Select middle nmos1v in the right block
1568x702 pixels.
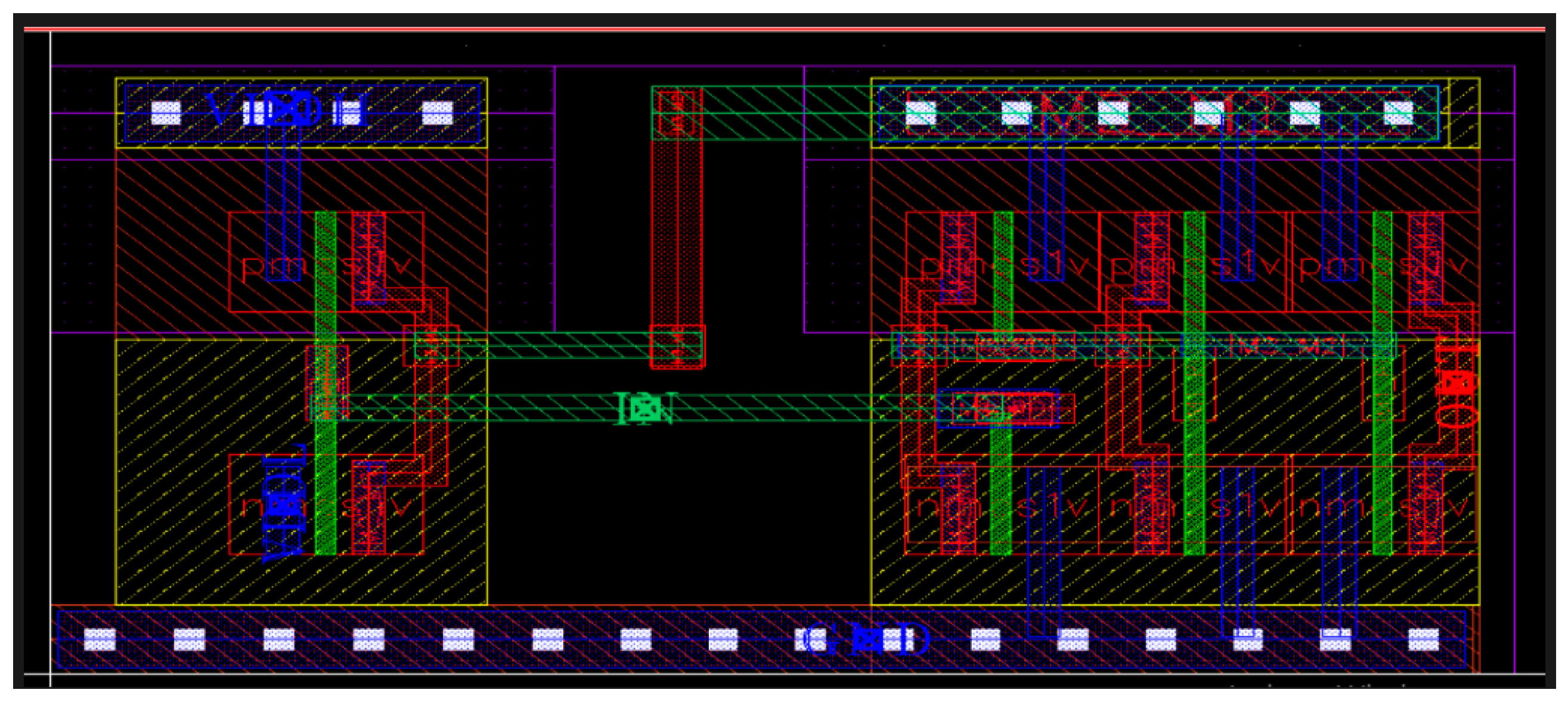[1195, 505]
